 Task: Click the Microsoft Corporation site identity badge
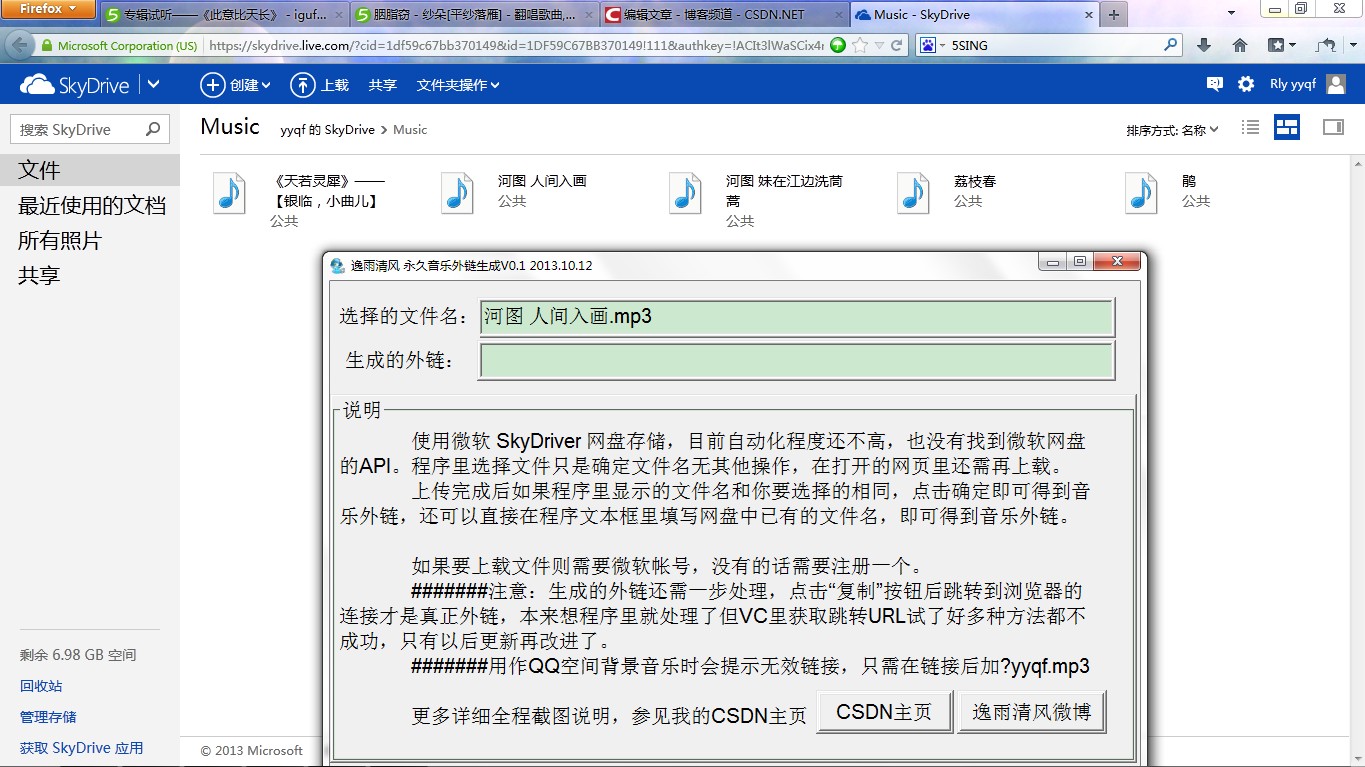120,46
